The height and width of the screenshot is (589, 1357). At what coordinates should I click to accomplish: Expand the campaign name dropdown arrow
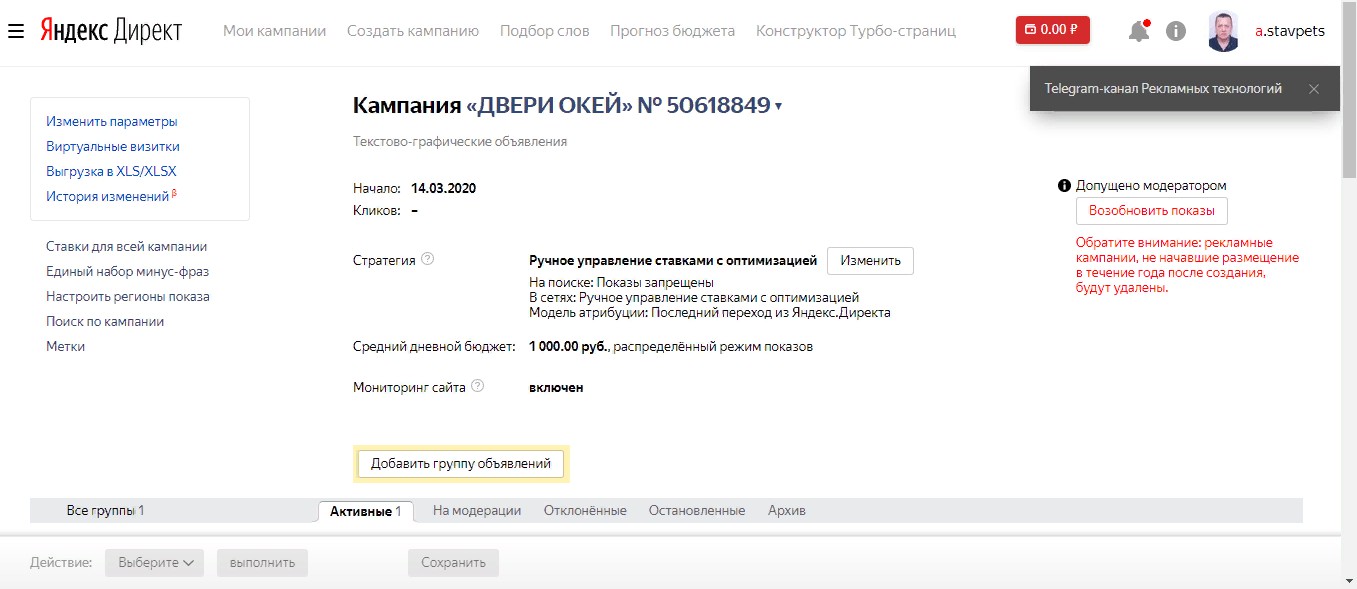pos(779,106)
